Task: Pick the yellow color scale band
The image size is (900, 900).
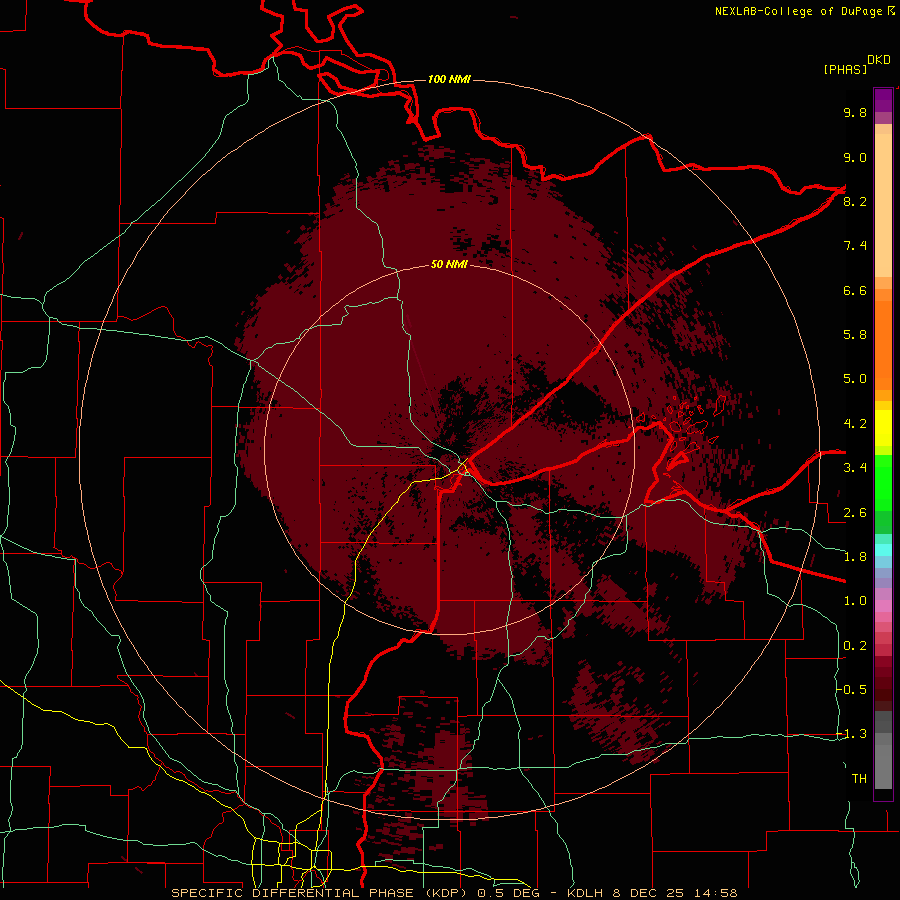Action: [x=883, y=428]
